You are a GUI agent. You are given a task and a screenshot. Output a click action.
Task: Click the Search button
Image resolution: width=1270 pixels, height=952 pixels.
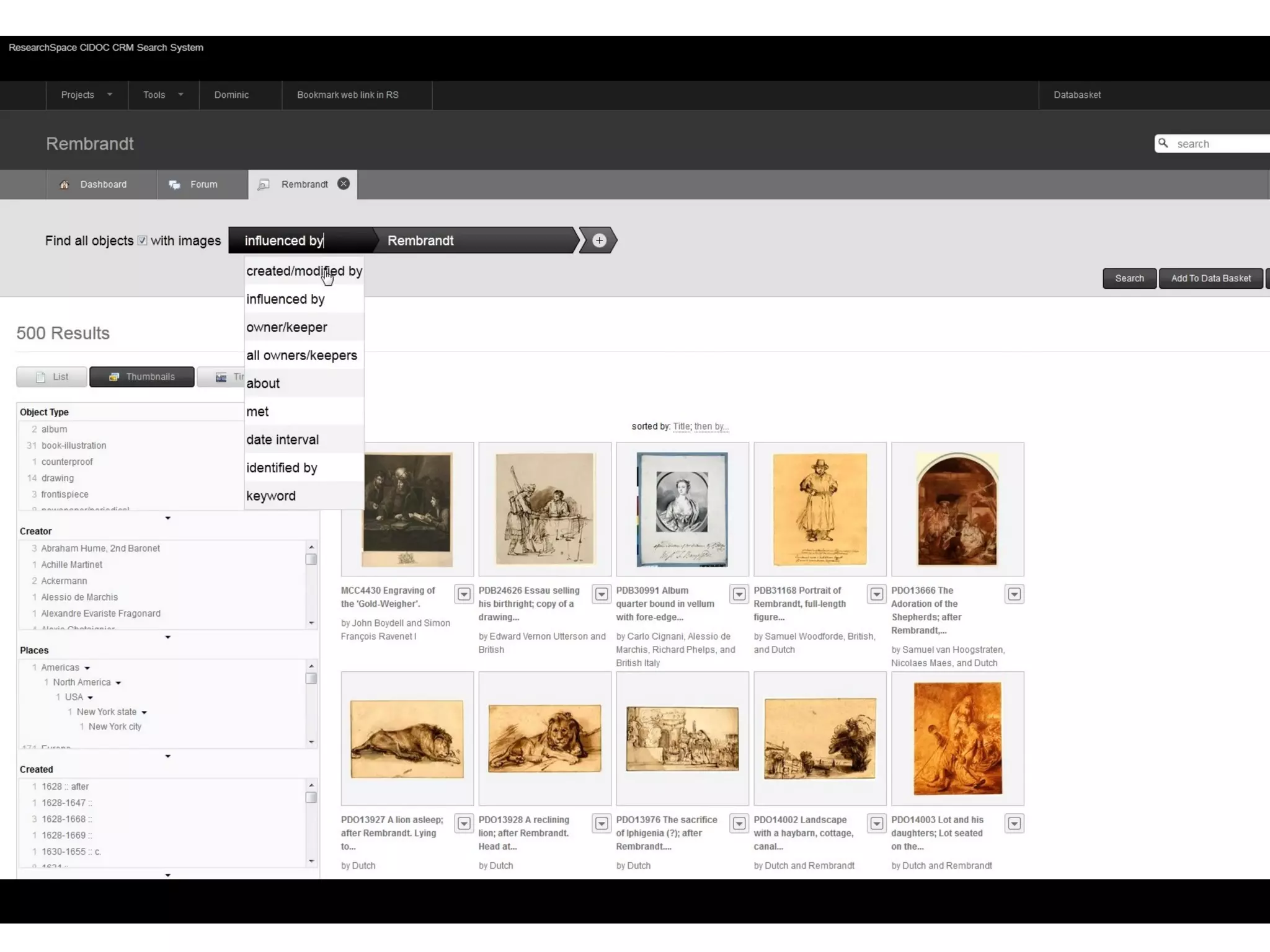coord(1129,278)
